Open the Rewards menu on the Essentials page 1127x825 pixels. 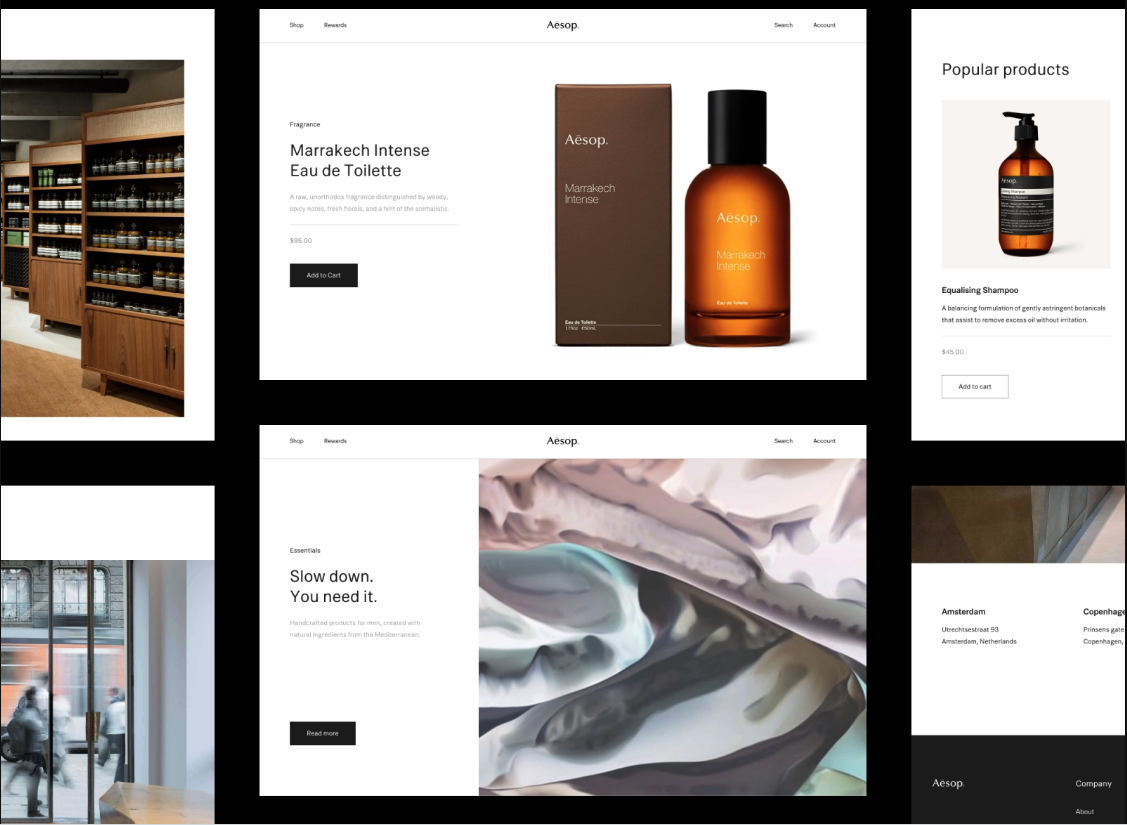click(x=335, y=441)
